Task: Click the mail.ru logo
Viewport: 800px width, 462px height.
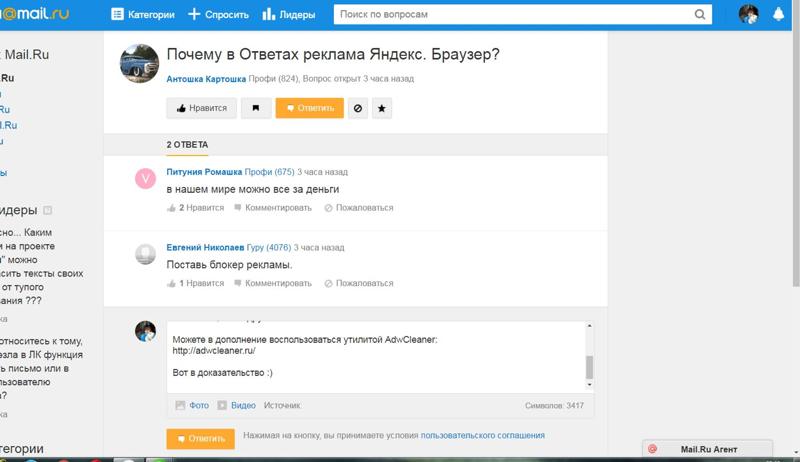Action: coord(35,14)
